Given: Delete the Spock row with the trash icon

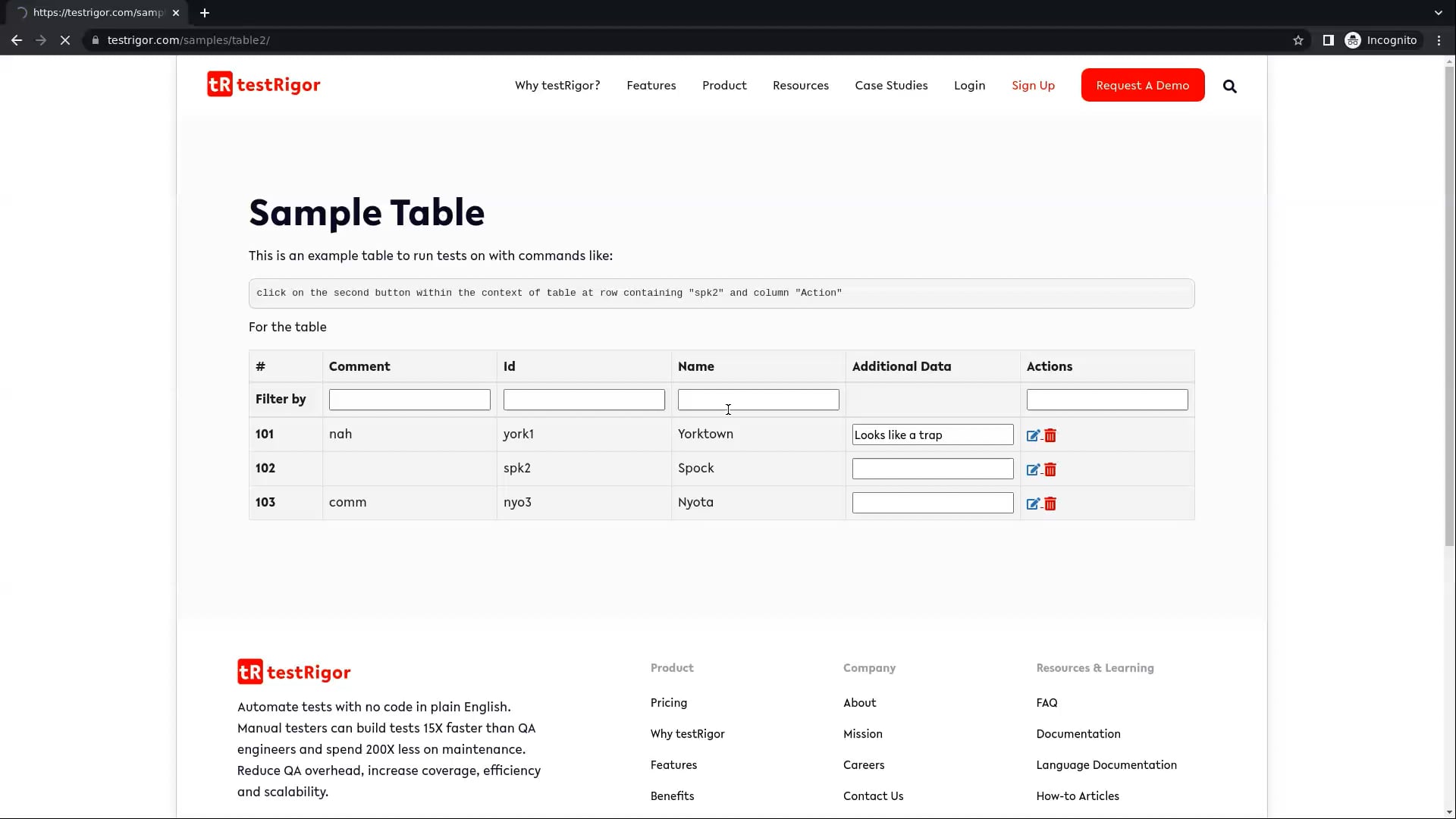Looking at the screenshot, I should pos(1050,469).
